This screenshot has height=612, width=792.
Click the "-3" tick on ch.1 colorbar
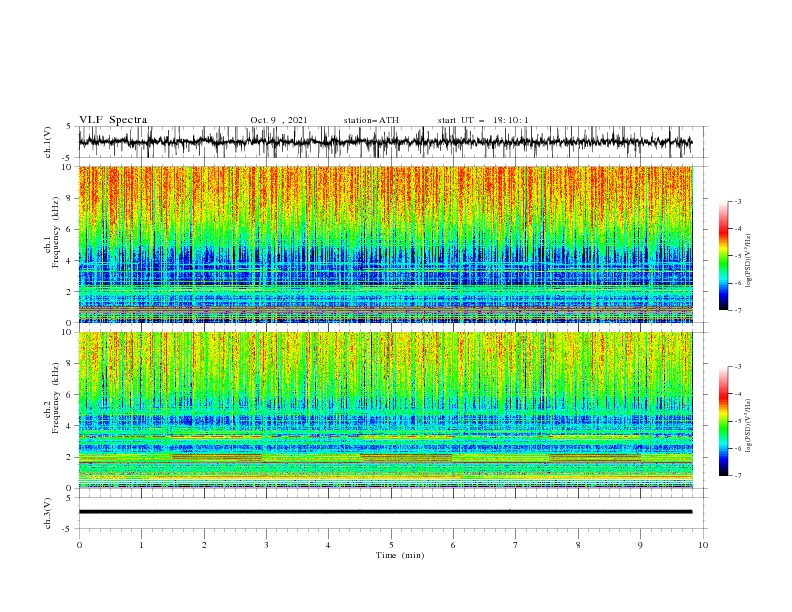[737, 201]
